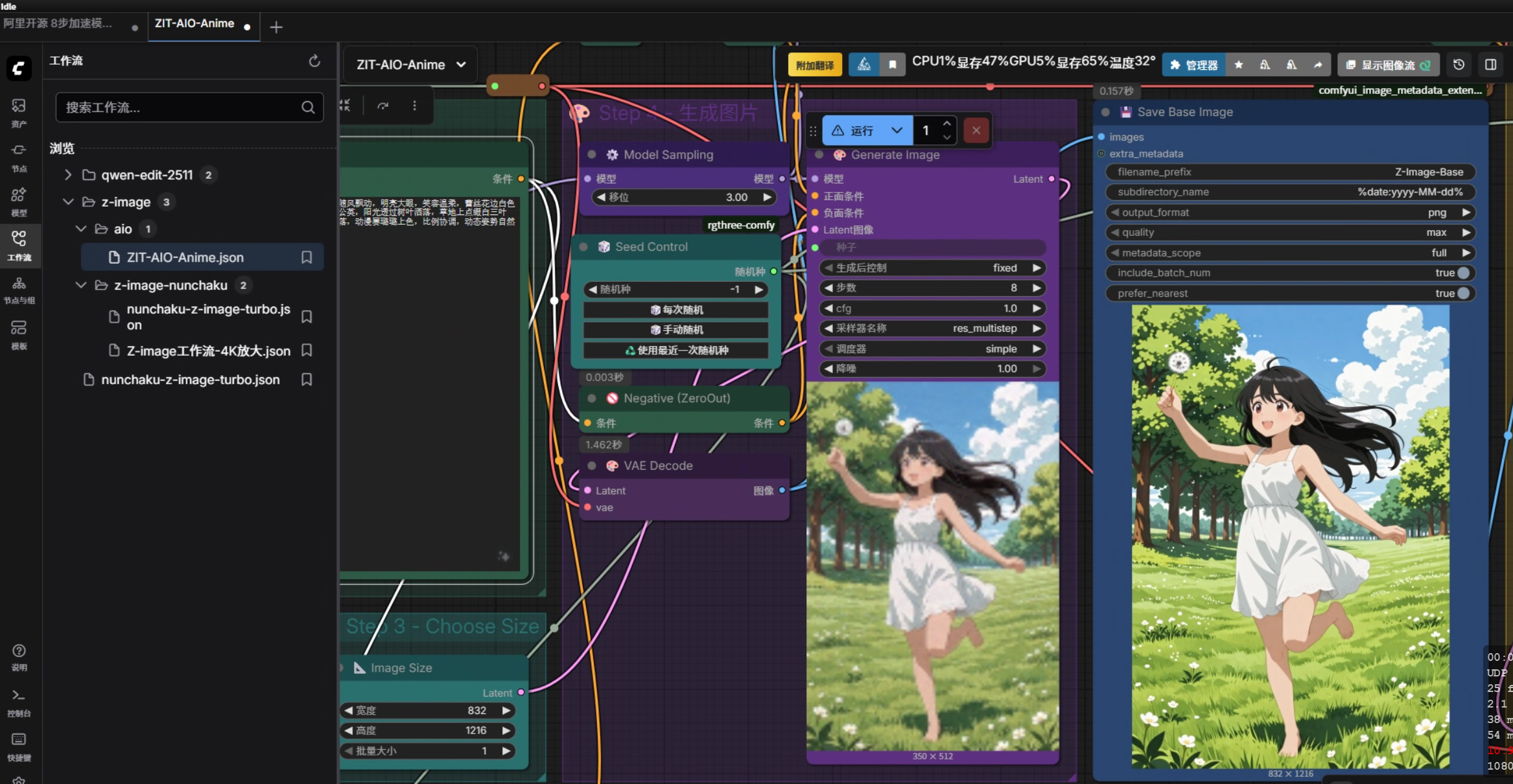1513x784 pixels.
Task: Click the star icon next to 管理器
Action: [1239, 65]
